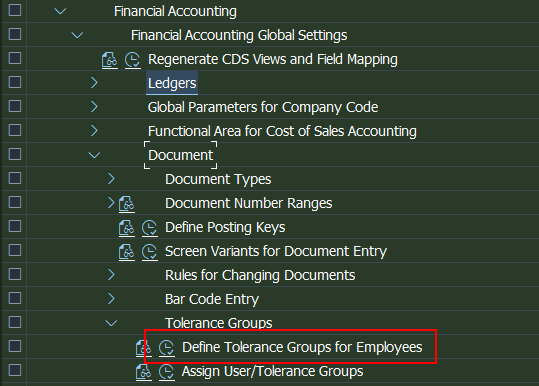Collapse the Tolerance Groups node
The width and height of the screenshot is (539, 386).
[111, 323]
